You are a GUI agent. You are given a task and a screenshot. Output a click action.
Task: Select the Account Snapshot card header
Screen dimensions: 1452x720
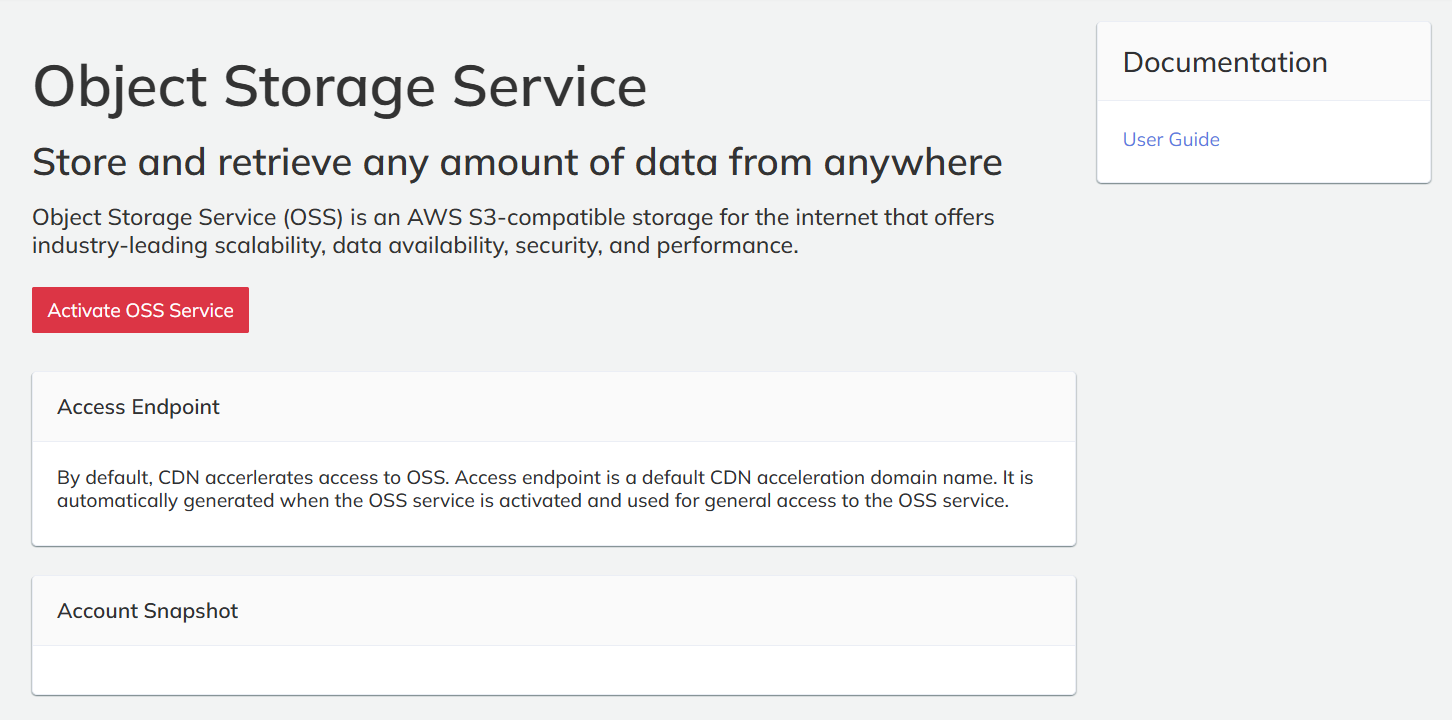tap(148, 611)
